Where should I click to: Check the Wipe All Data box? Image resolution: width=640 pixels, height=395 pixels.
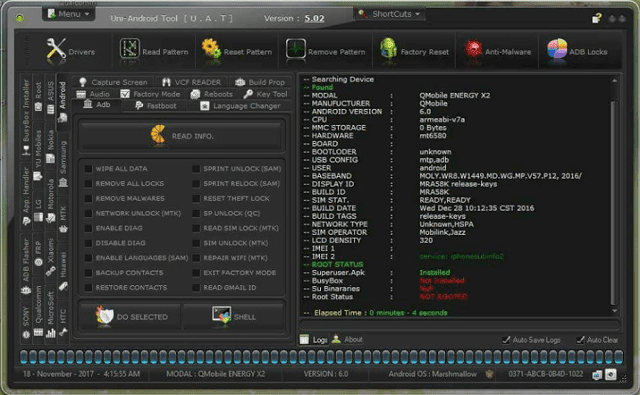click(x=88, y=169)
